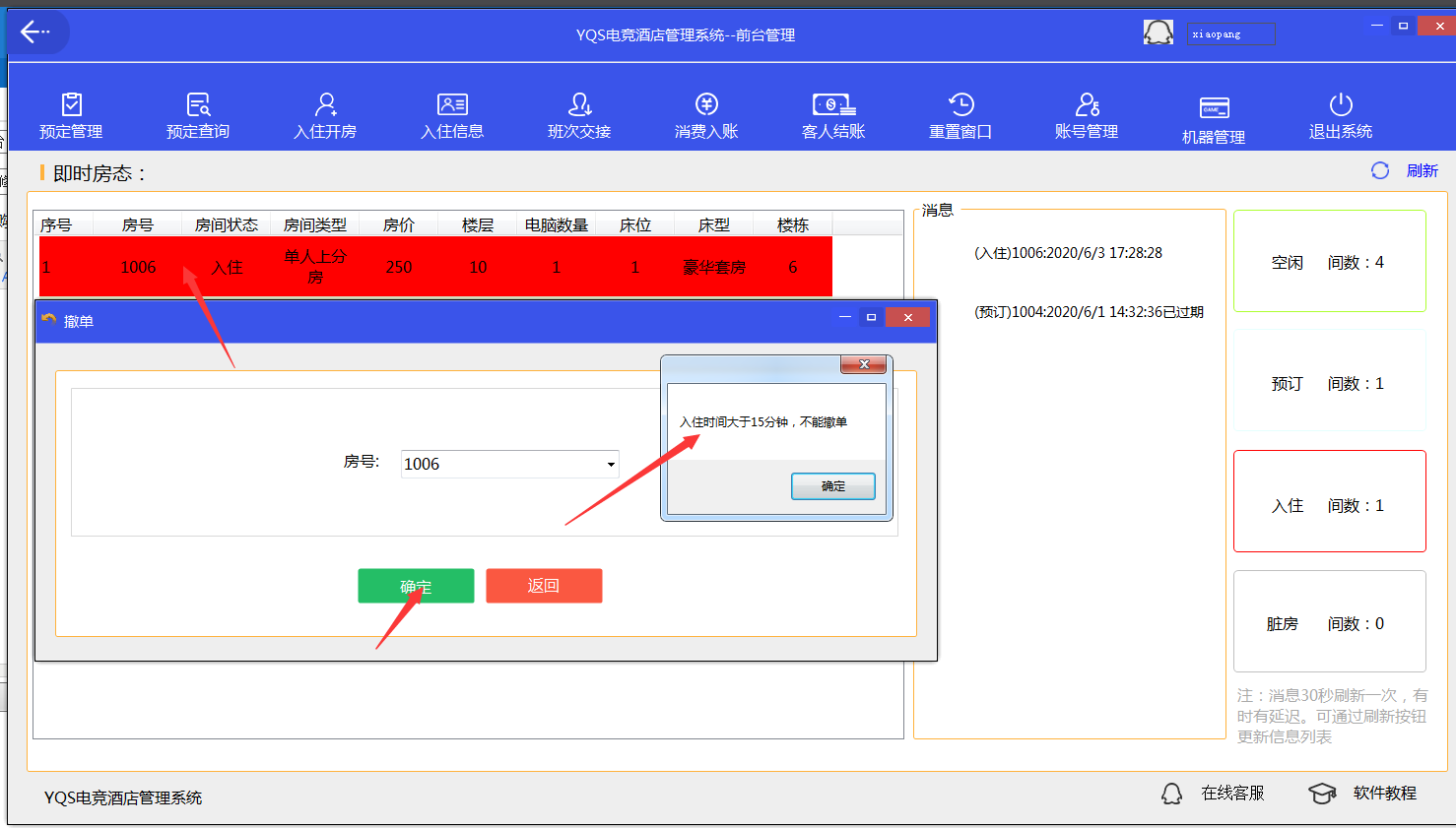Click the 客人结账 guest checkout icon
1456x828 pixels.
click(x=833, y=115)
